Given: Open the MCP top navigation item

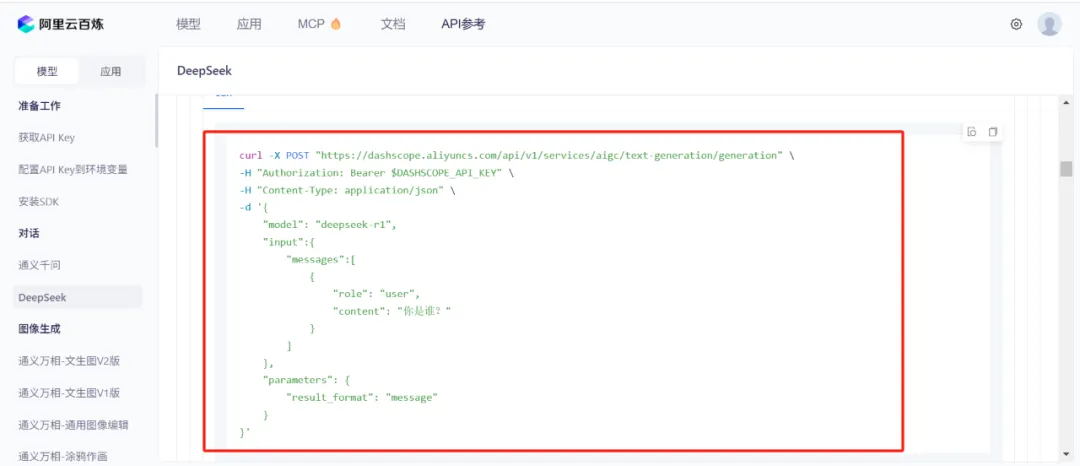Looking at the screenshot, I should (x=311, y=24).
